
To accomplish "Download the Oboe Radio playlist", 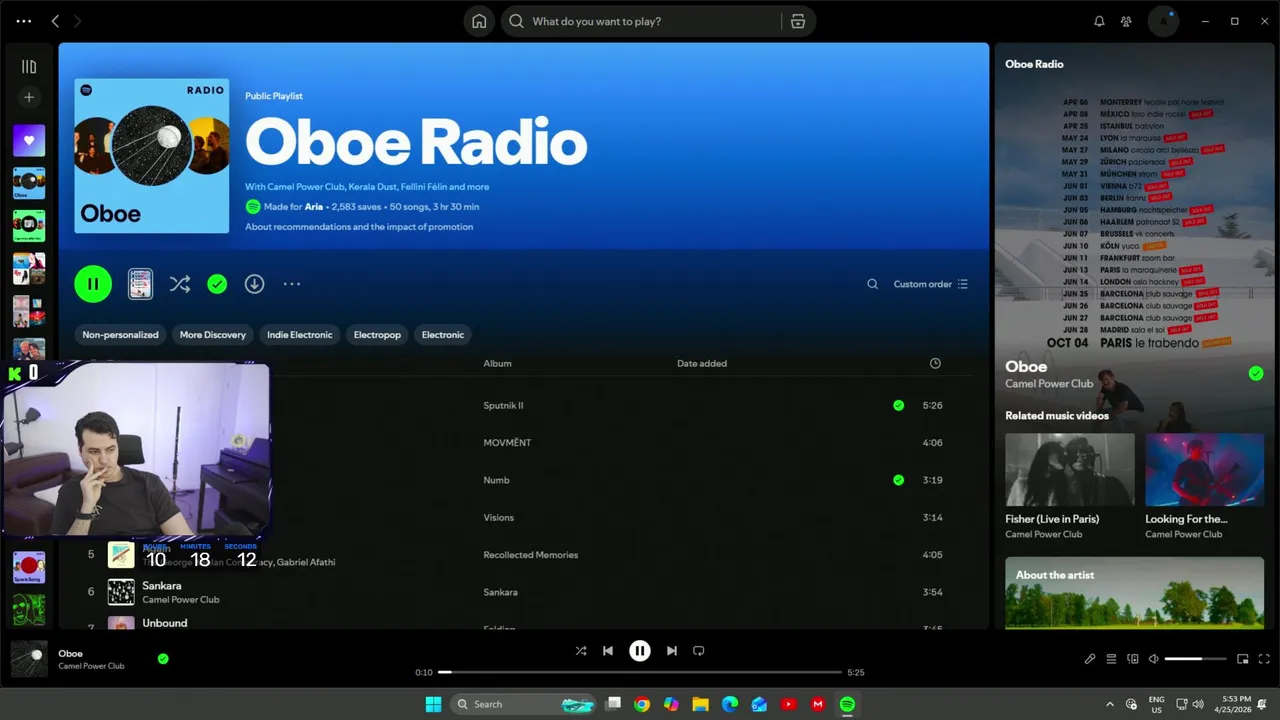I will click(254, 284).
